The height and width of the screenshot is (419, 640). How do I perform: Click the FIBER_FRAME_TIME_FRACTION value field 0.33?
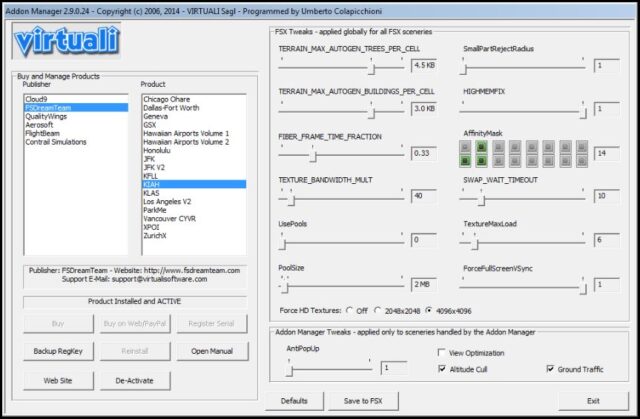point(424,153)
